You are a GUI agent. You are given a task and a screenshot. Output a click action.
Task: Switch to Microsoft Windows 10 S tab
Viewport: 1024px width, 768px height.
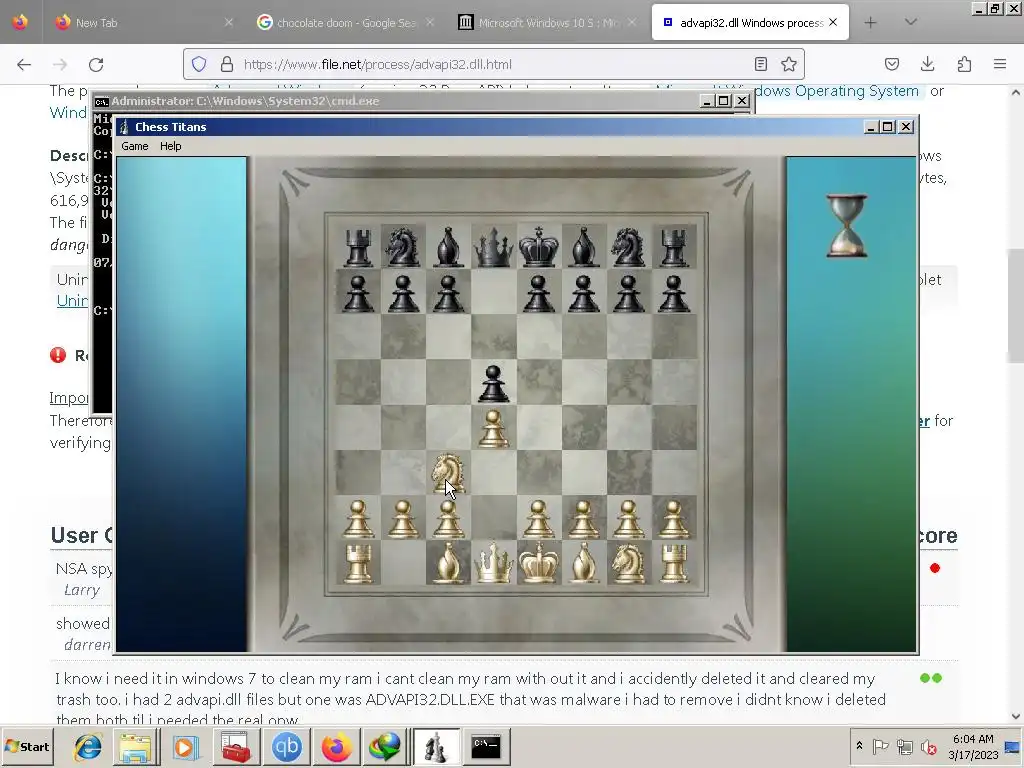tap(549, 23)
